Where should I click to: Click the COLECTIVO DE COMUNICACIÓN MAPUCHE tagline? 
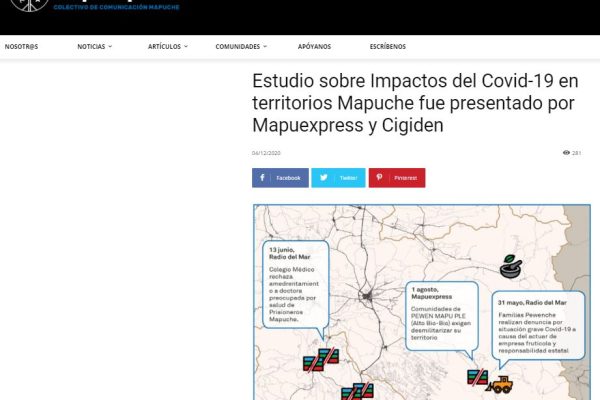click(116, 7)
